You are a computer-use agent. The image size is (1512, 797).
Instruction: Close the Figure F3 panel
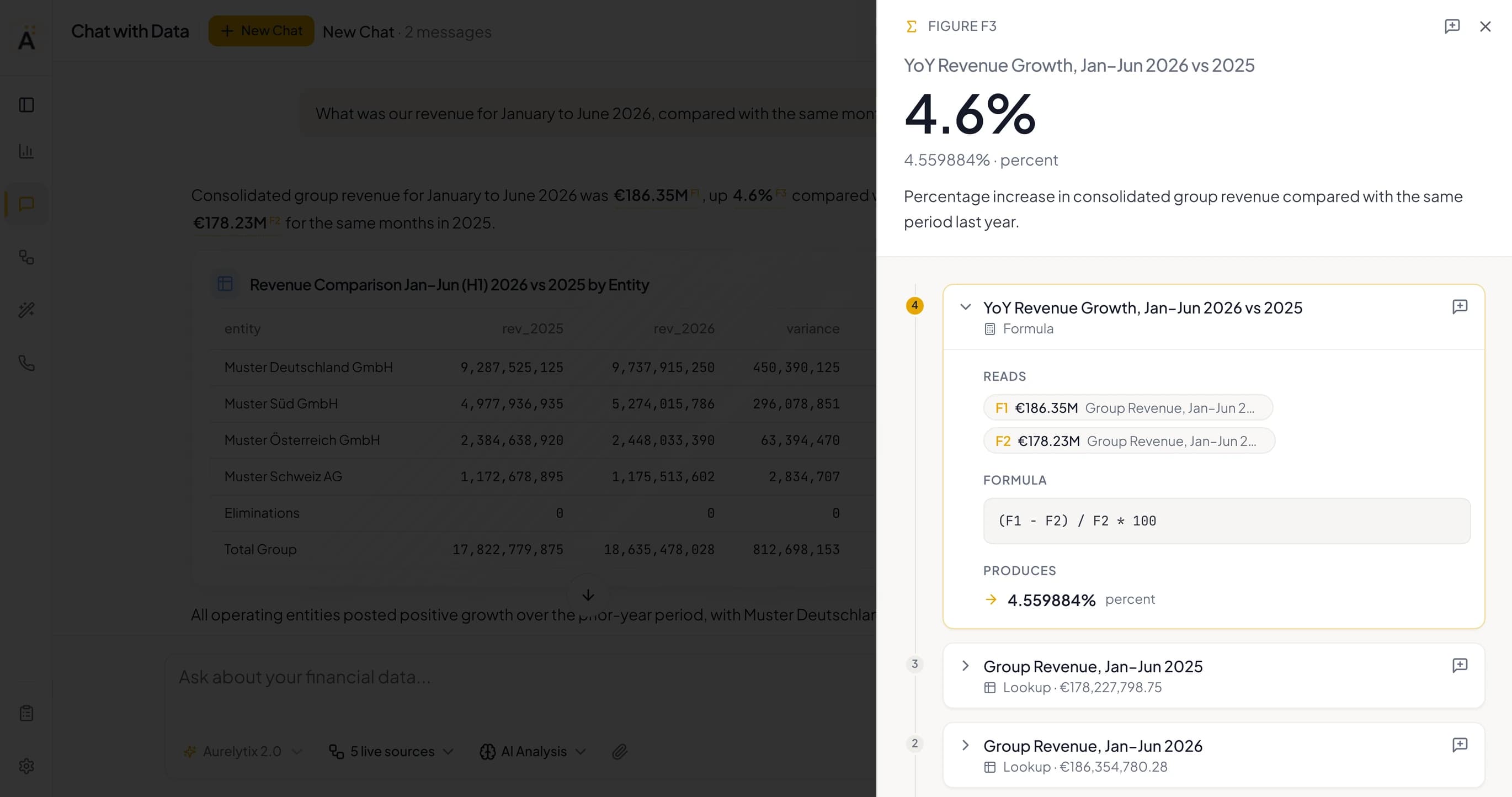click(1486, 26)
